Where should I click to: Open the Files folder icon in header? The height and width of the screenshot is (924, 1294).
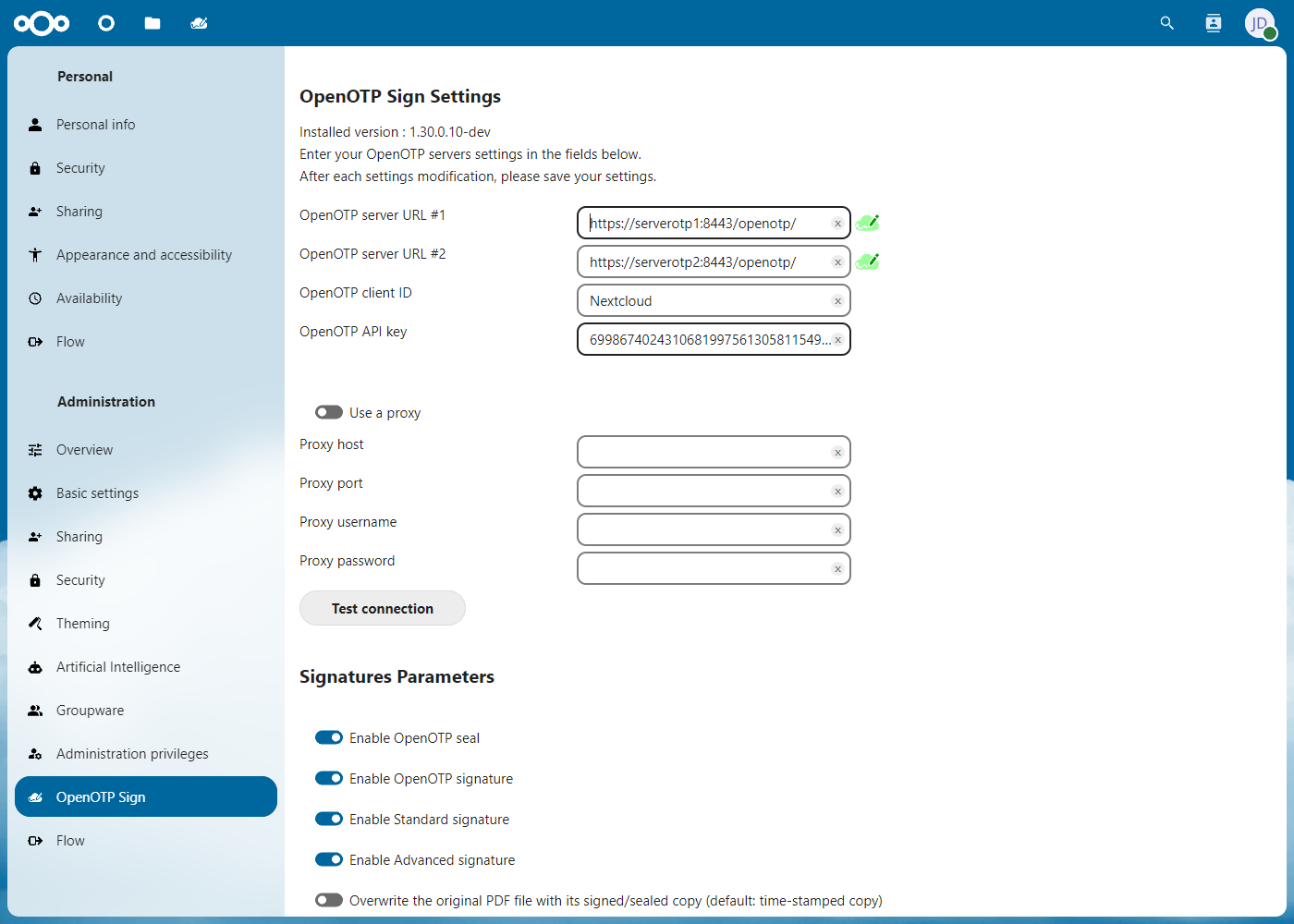pyautogui.click(x=153, y=23)
